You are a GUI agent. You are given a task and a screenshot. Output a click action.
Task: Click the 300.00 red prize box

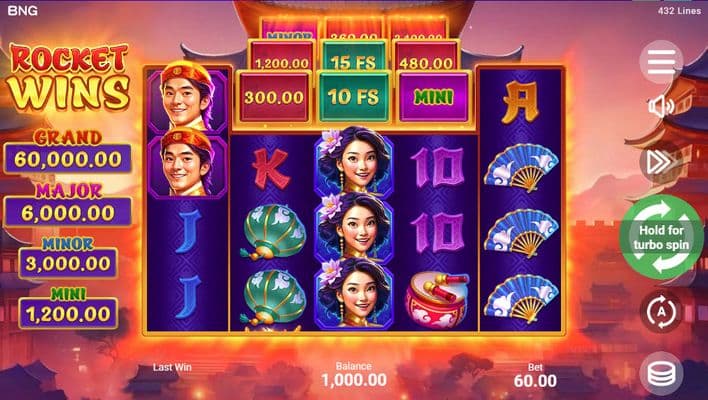coord(274,97)
